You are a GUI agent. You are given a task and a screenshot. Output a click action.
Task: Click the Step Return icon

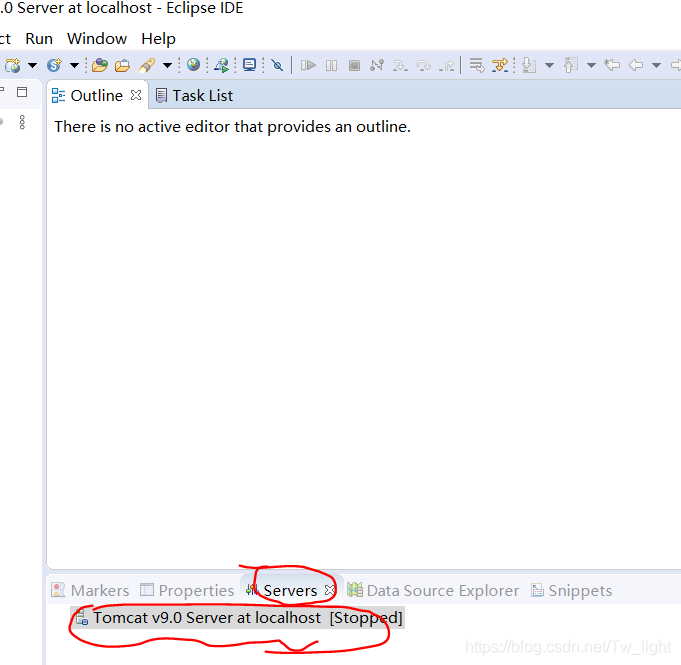tap(446, 66)
